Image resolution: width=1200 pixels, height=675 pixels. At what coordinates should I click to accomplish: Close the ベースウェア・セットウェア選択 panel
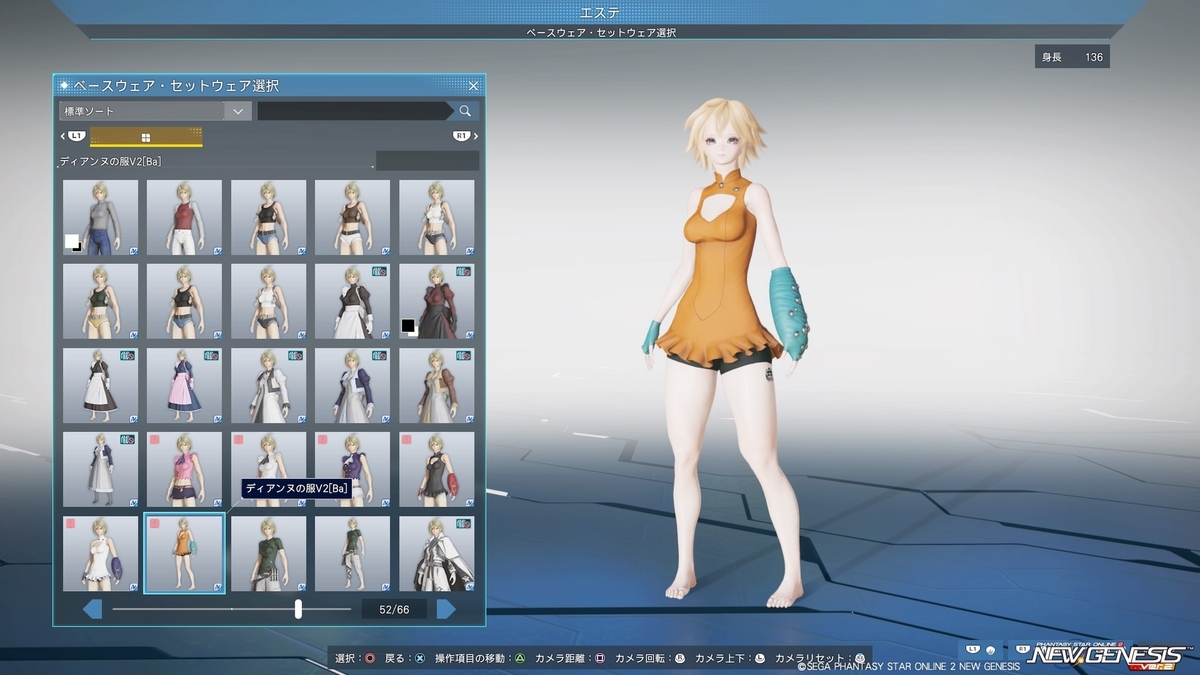(x=474, y=86)
